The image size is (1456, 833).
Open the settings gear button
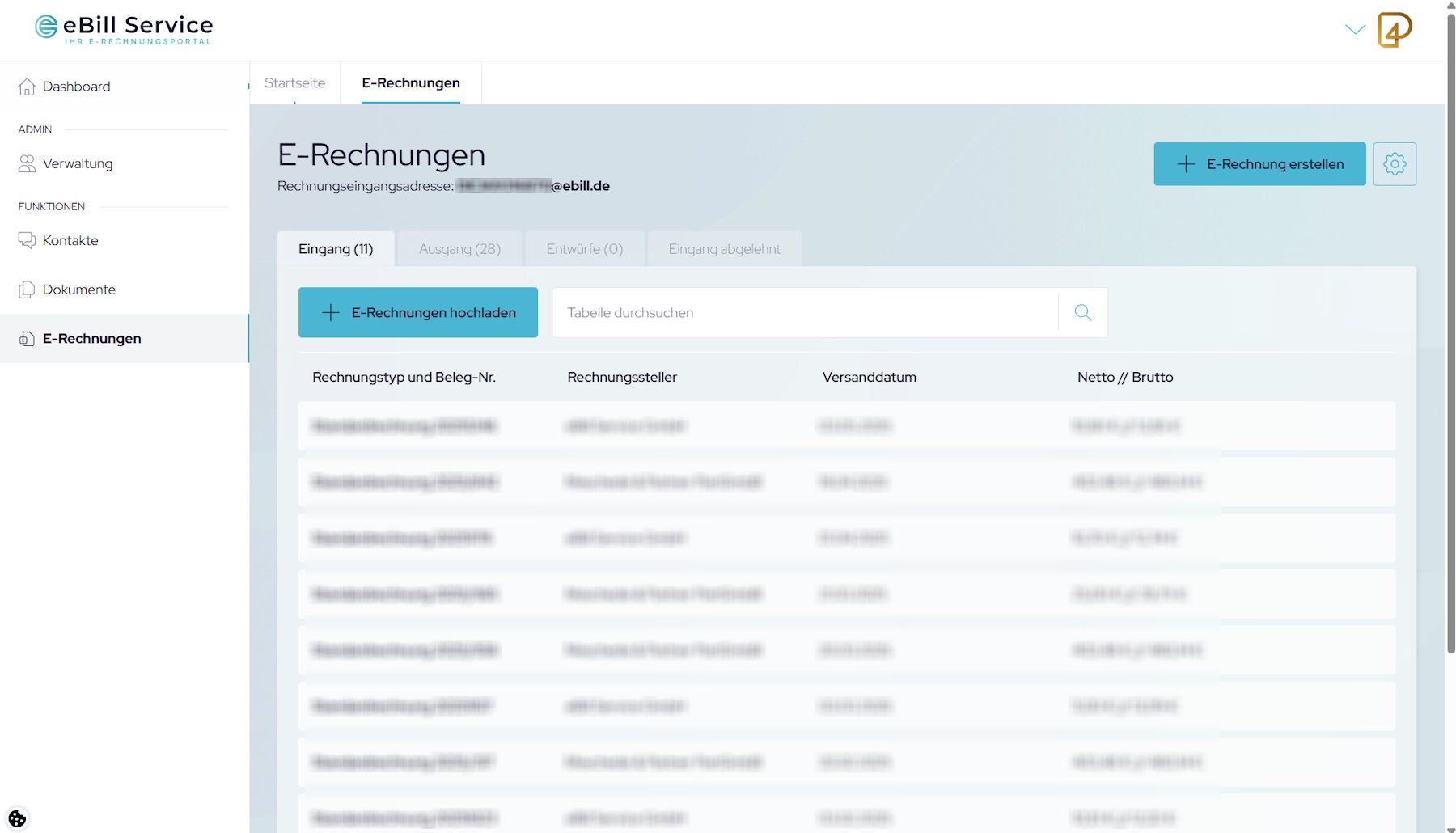pyautogui.click(x=1395, y=164)
